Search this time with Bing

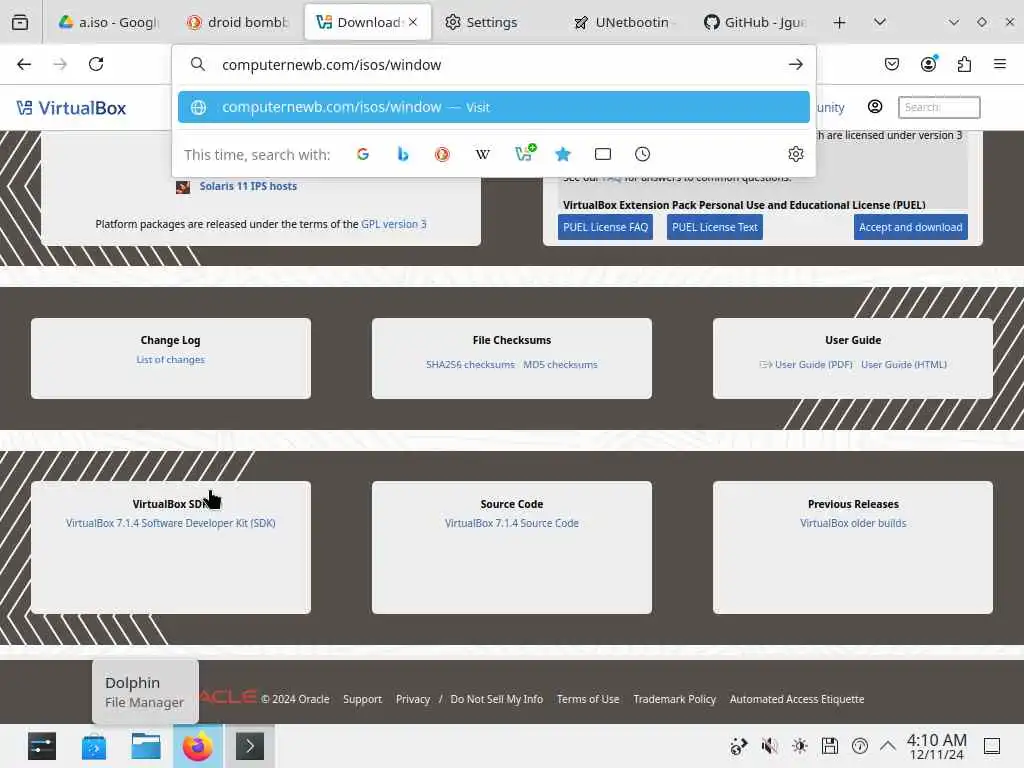403,154
